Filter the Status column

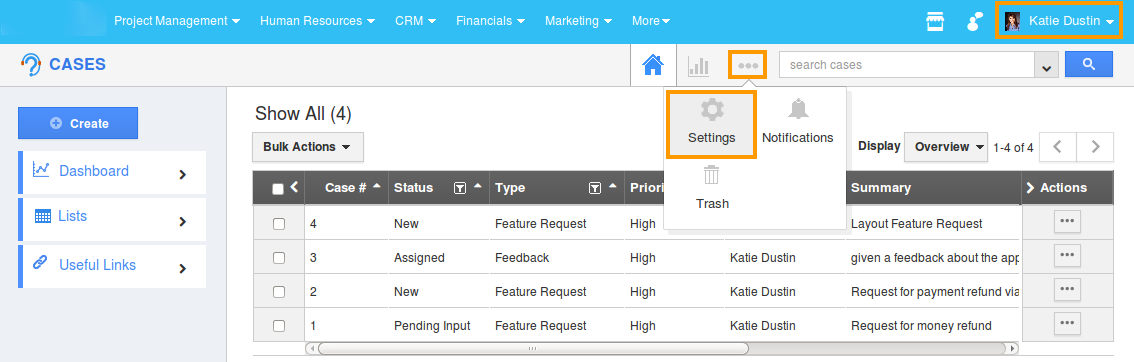pyautogui.click(x=459, y=188)
